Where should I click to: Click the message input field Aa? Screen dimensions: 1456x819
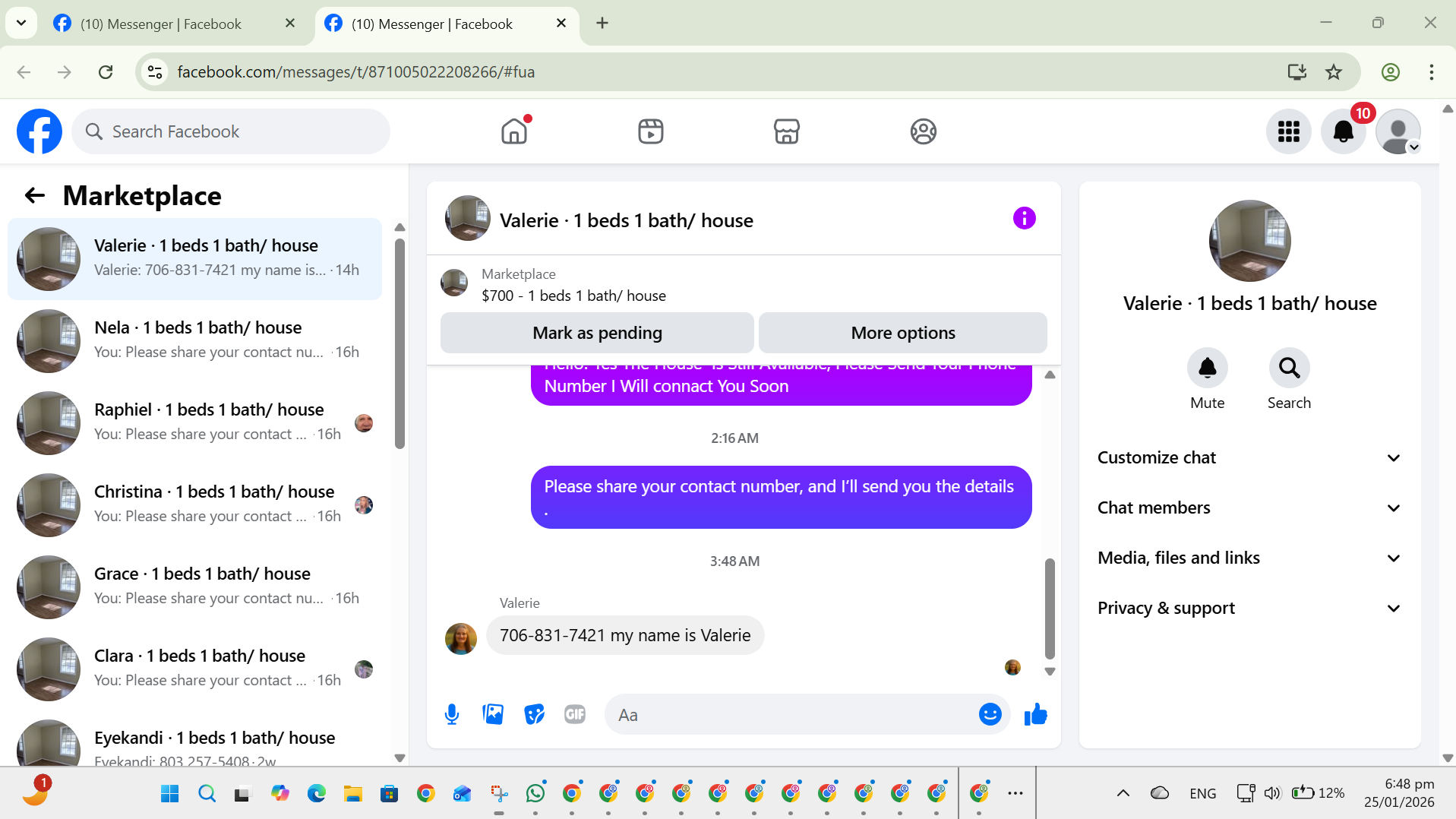[790, 714]
